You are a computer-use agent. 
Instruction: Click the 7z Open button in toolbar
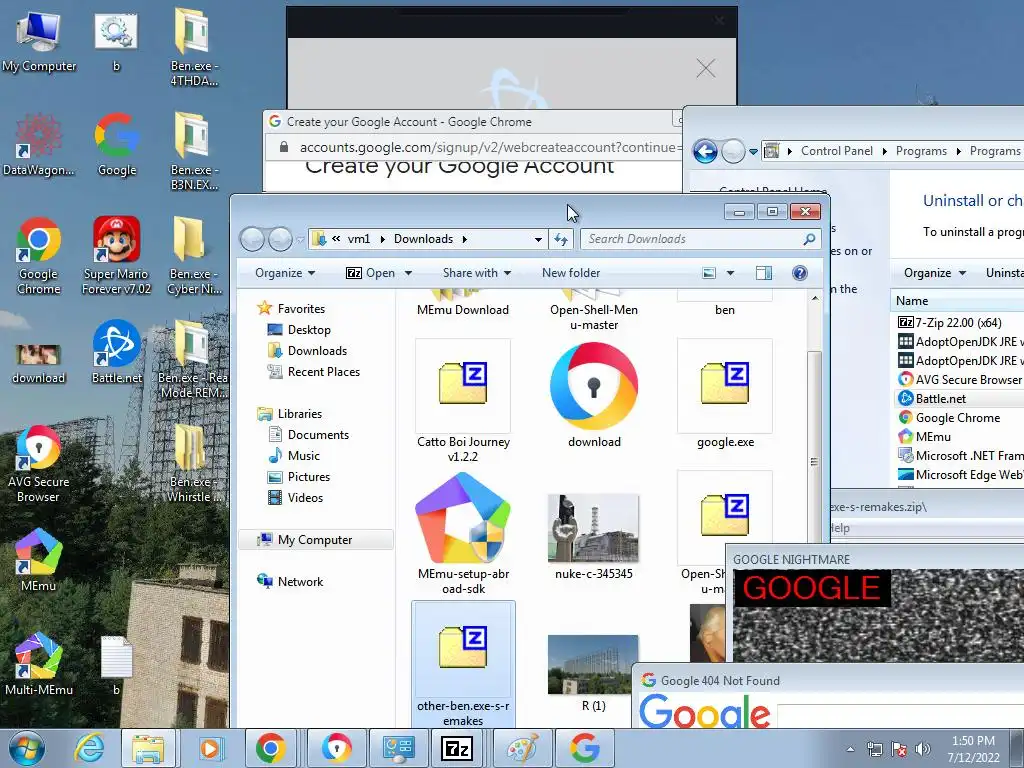(x=370, y=273)
